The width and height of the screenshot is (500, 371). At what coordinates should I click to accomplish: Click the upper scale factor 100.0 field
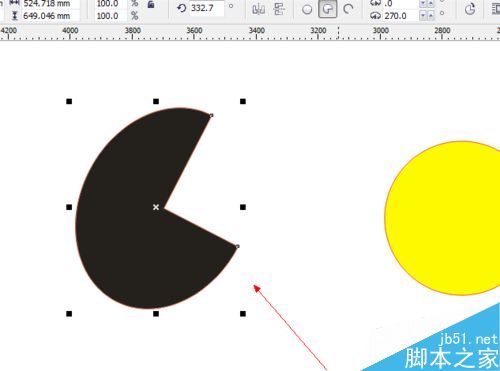(x=110, y=4)
